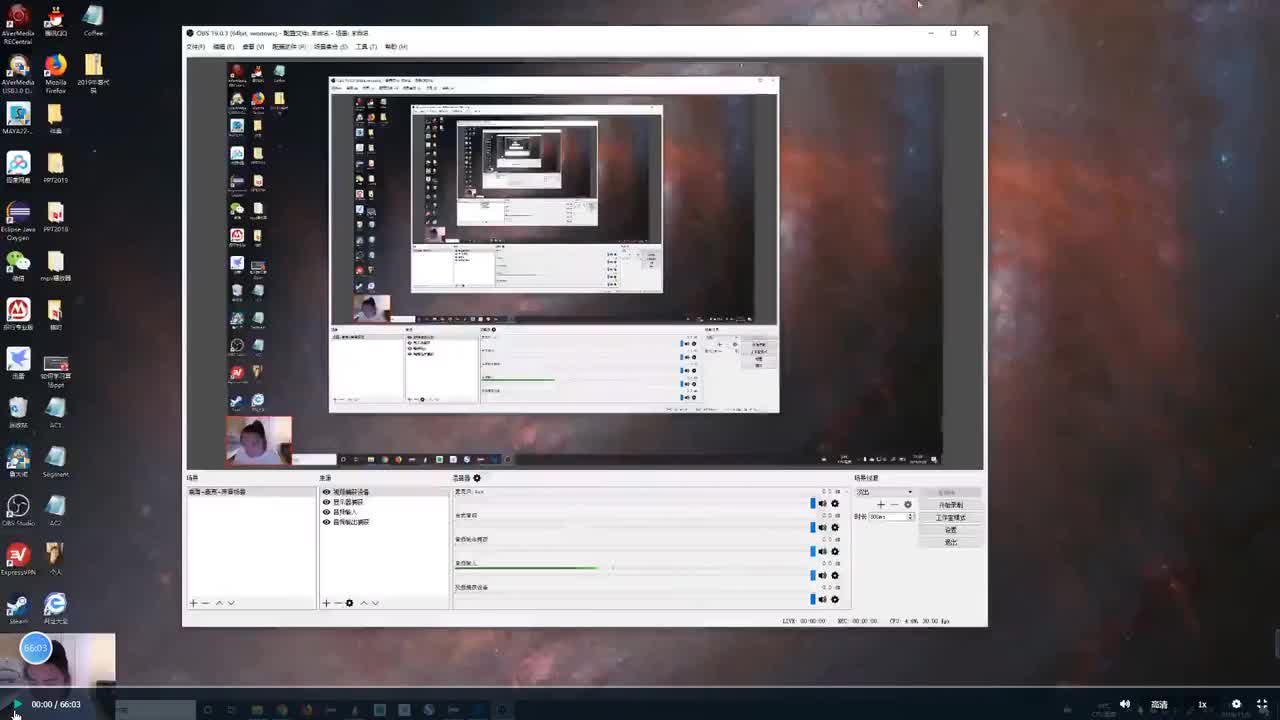Open the PPT2013 desktop folder
This screenshot has width=1280, height=720.
(56, 167)
